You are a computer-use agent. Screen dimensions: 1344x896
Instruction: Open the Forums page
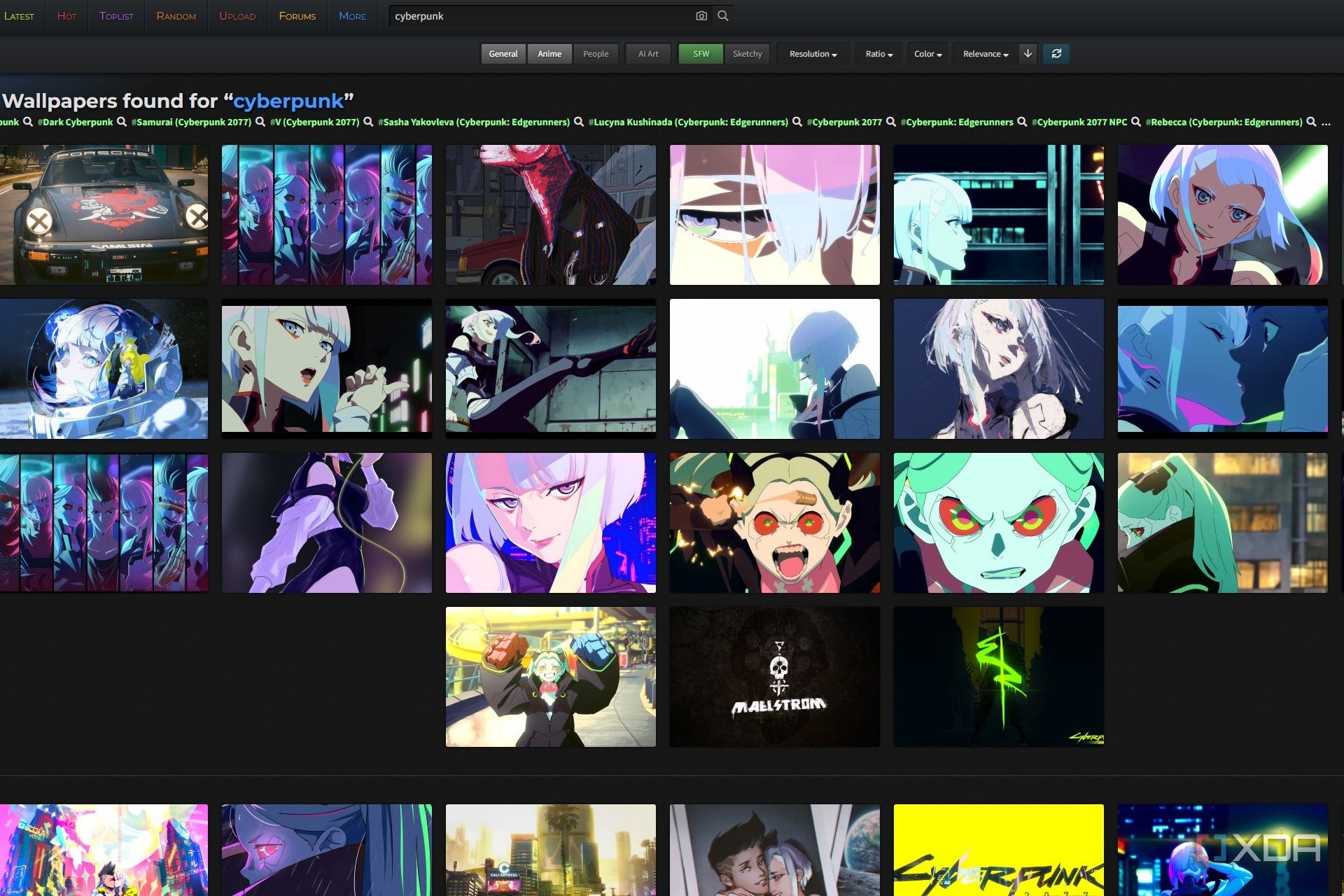pyautogui.click(x=297, y=16)
